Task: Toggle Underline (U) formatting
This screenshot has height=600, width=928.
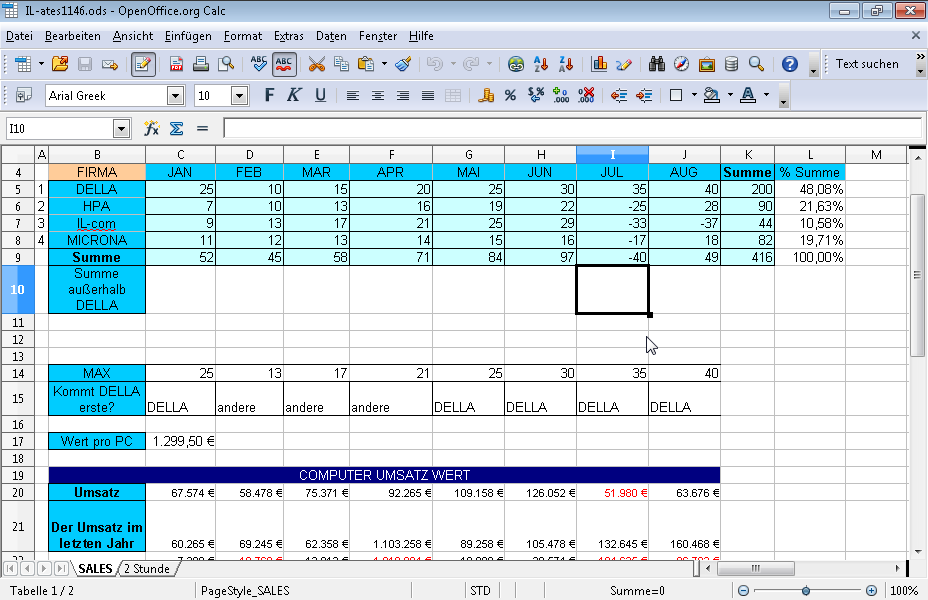Action: click(x=320, y=95)
